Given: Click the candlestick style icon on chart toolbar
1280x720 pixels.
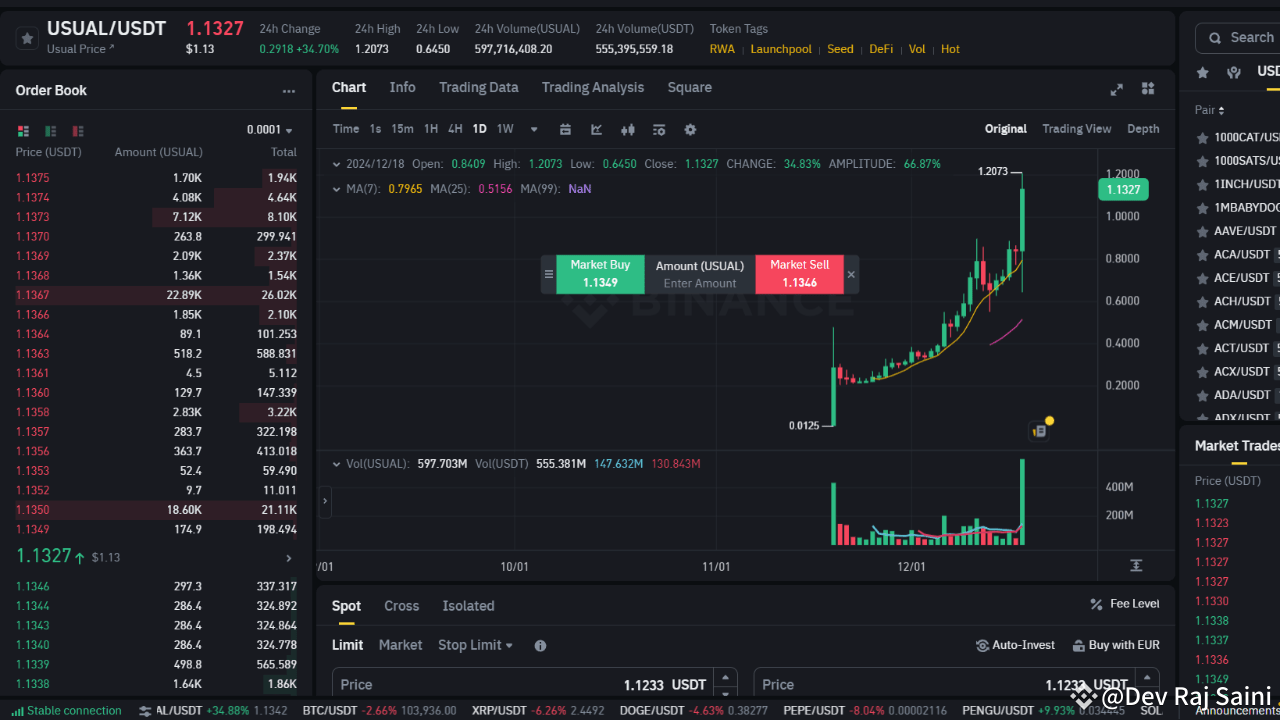Looking at the screenshot, I should coord(628,129).
